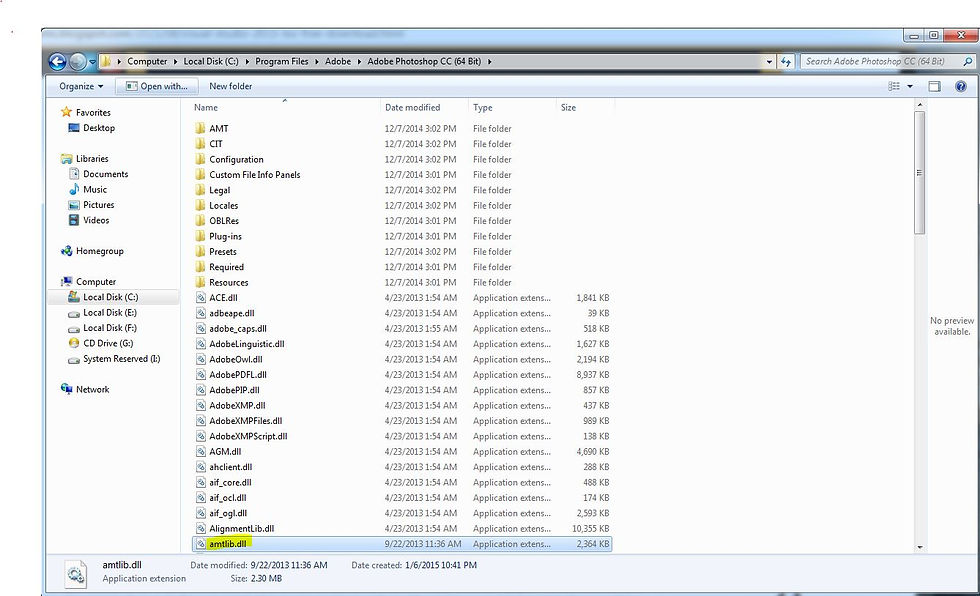Select AlignmentLib.dll file
This screenshot has width=980, height=596.
pos(241,529)
